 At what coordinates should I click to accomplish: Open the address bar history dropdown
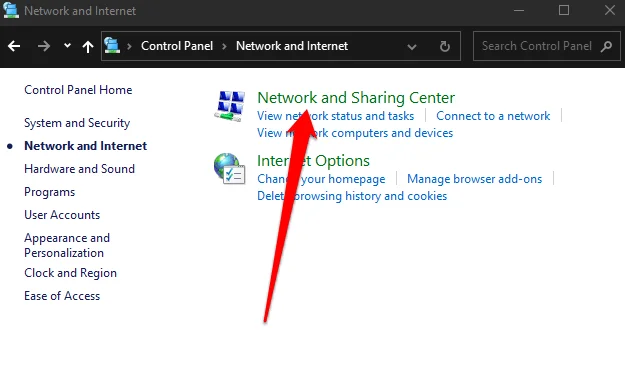(412, 47)
